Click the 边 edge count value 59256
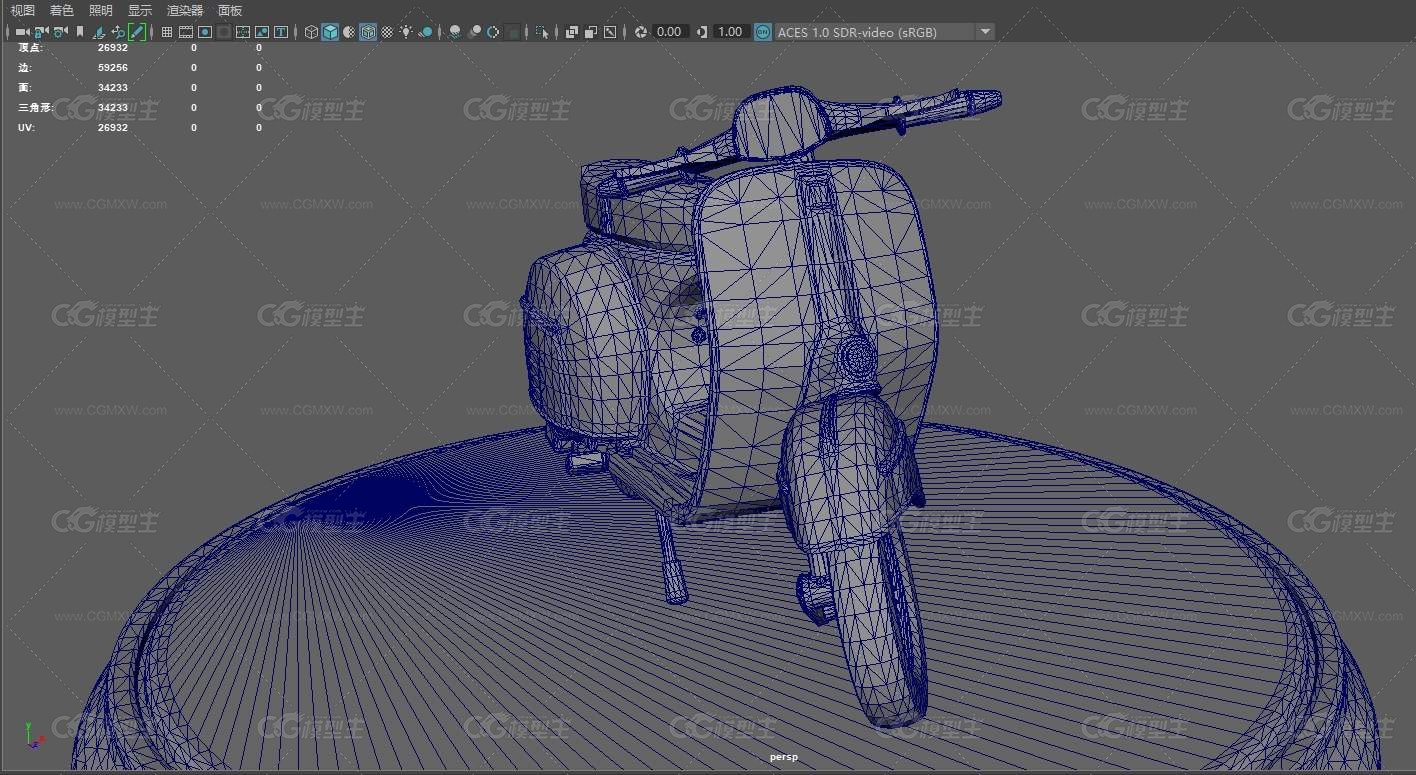The image size is (1416, 775). click(113, 68)
